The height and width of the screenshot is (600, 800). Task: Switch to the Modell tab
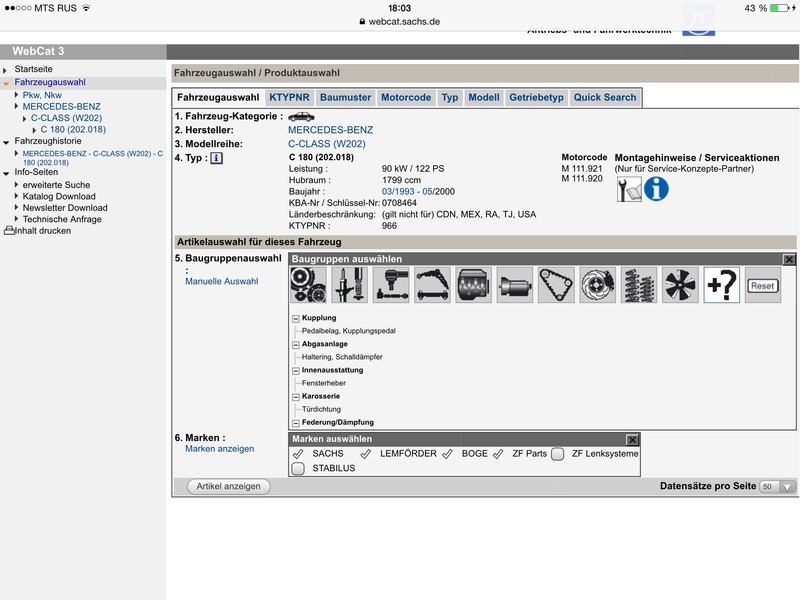point(484,97)
